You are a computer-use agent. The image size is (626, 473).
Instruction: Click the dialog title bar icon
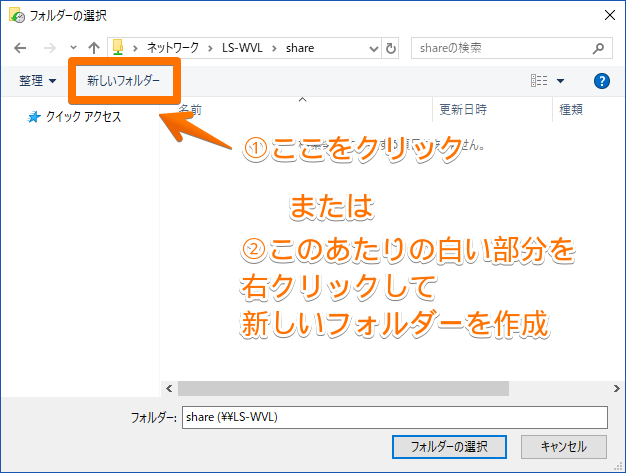point(17,15)
